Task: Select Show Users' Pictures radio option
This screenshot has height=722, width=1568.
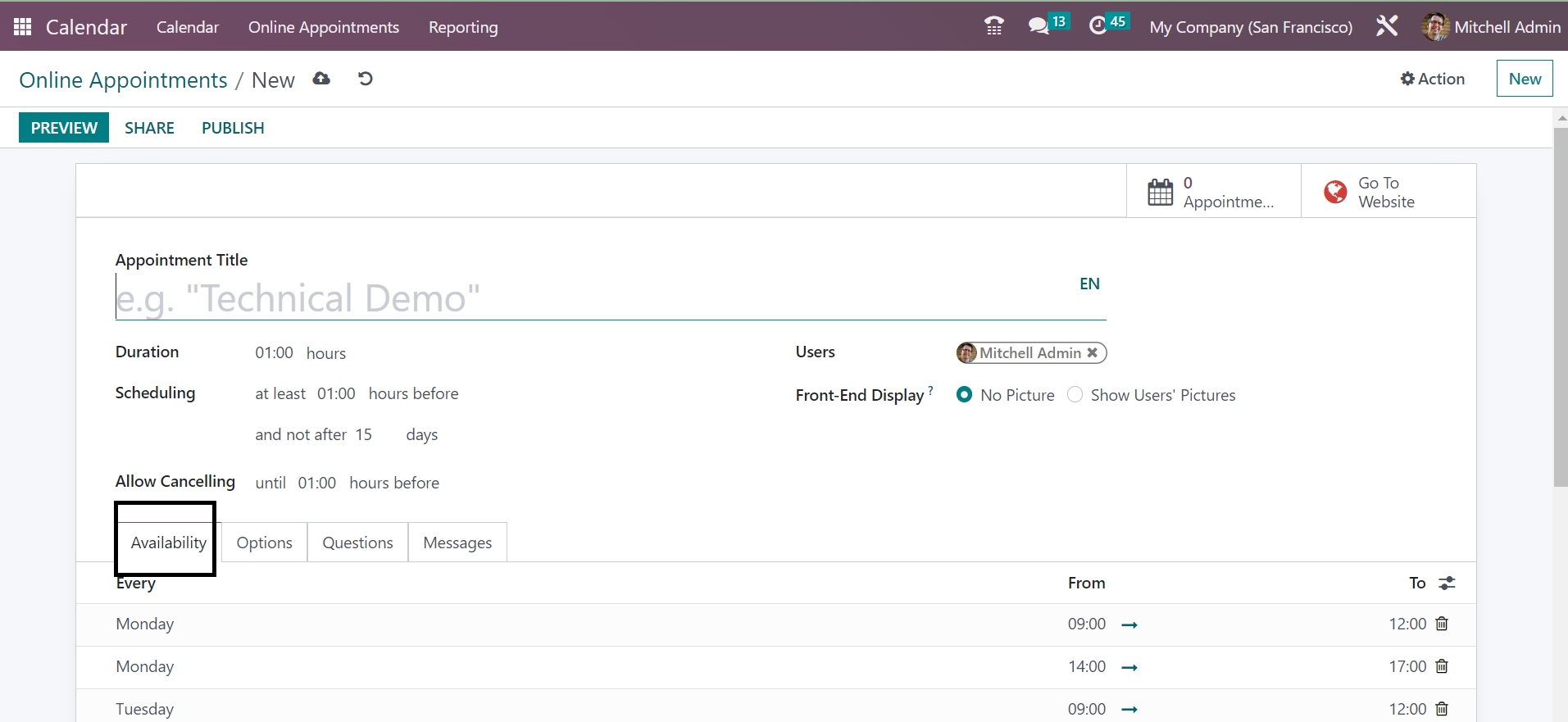Action: [1075, 395]
